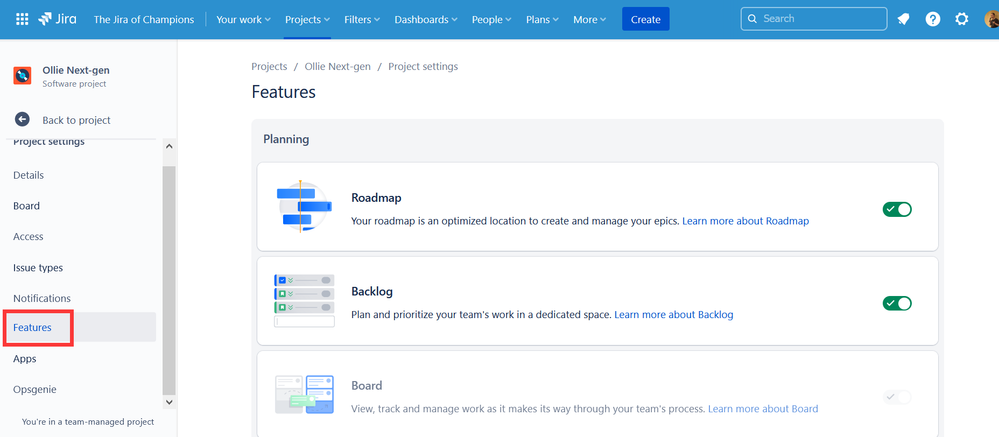Expand the Plans dropdown

pyautogui.click(x=542, y=20)
